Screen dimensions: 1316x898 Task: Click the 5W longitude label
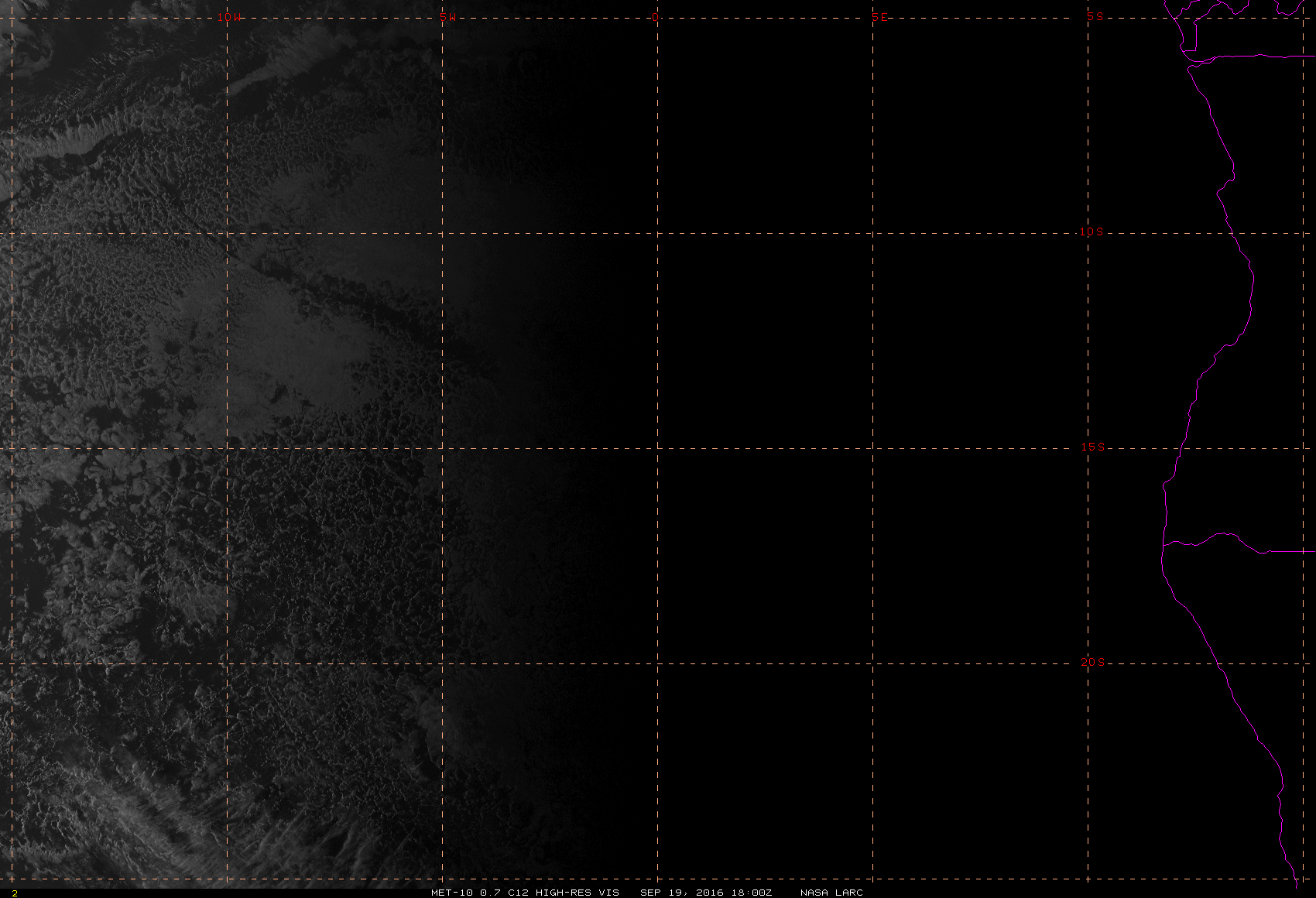tap(447, 17)
